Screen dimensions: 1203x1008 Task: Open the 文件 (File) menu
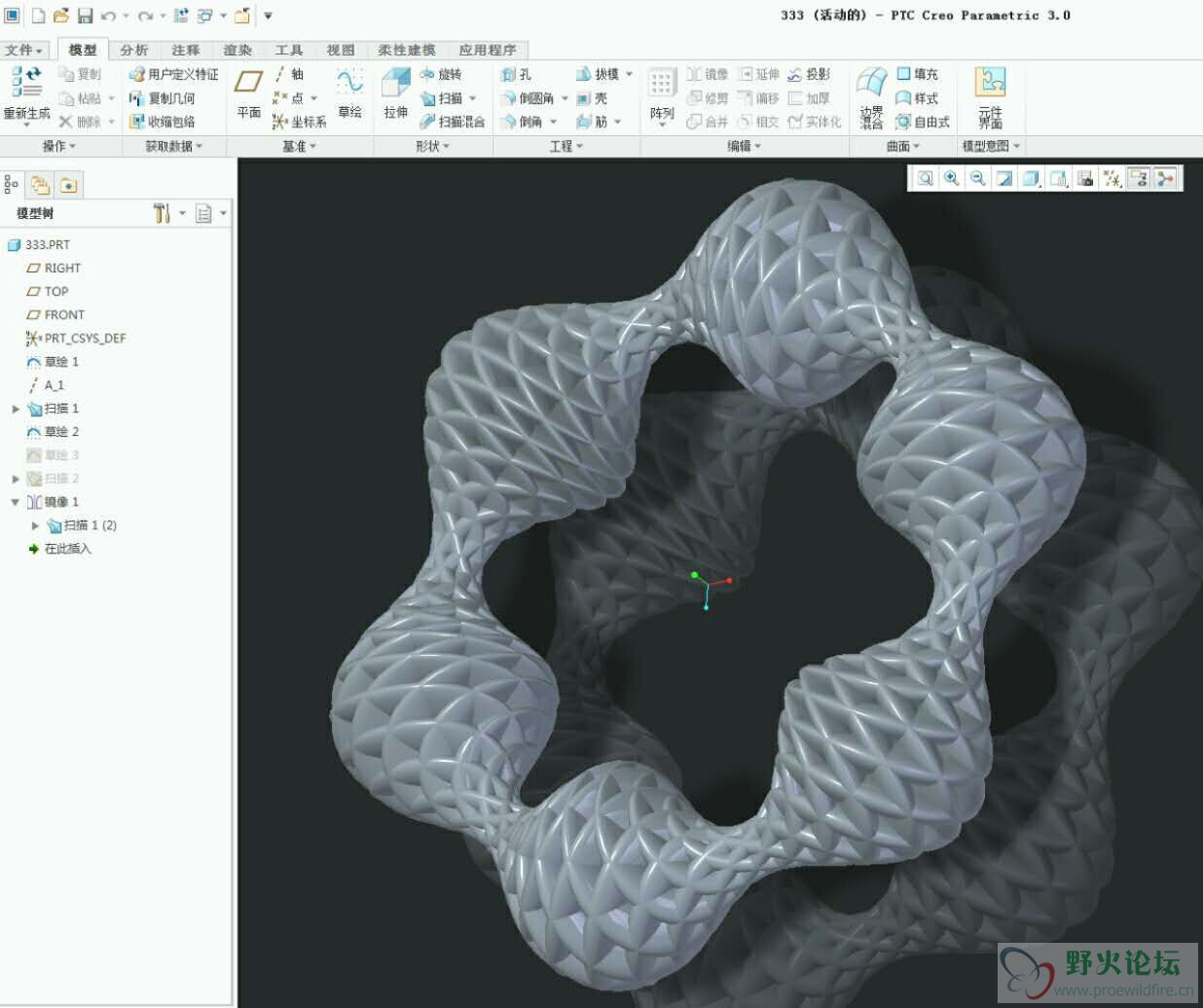tap(24, 50)
